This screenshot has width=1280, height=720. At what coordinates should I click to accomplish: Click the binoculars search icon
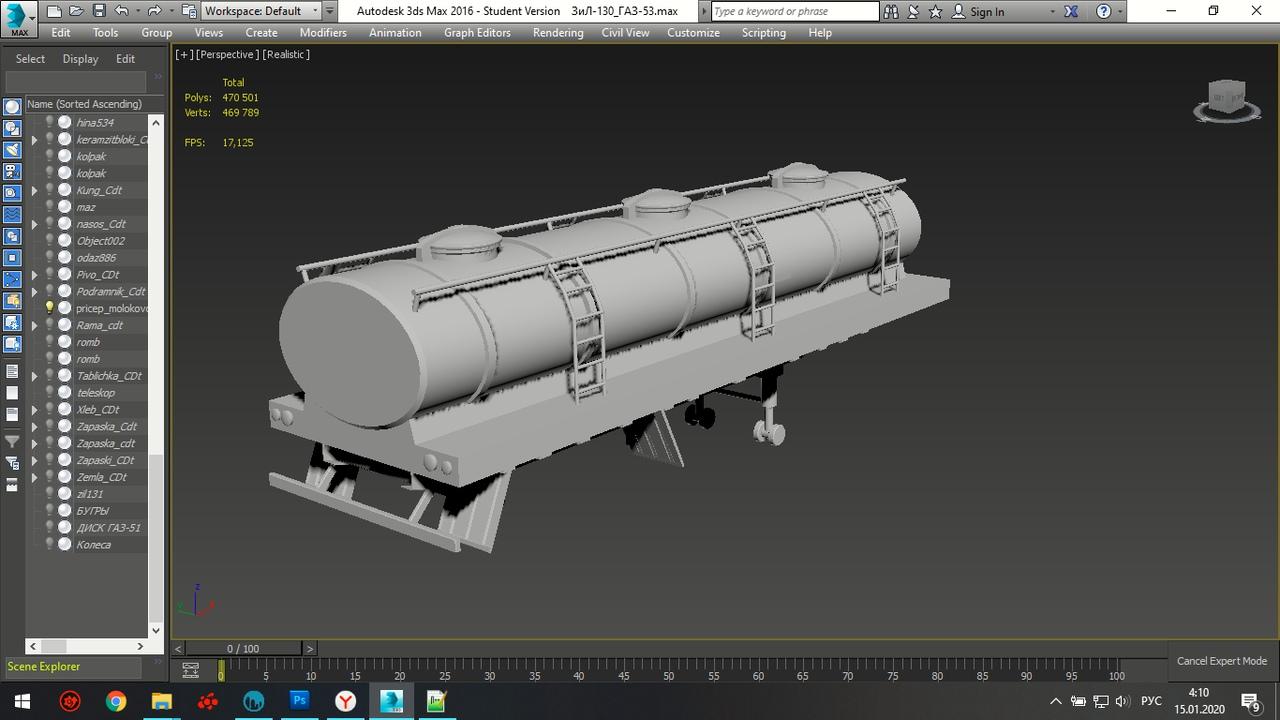[x=891, y=11]
